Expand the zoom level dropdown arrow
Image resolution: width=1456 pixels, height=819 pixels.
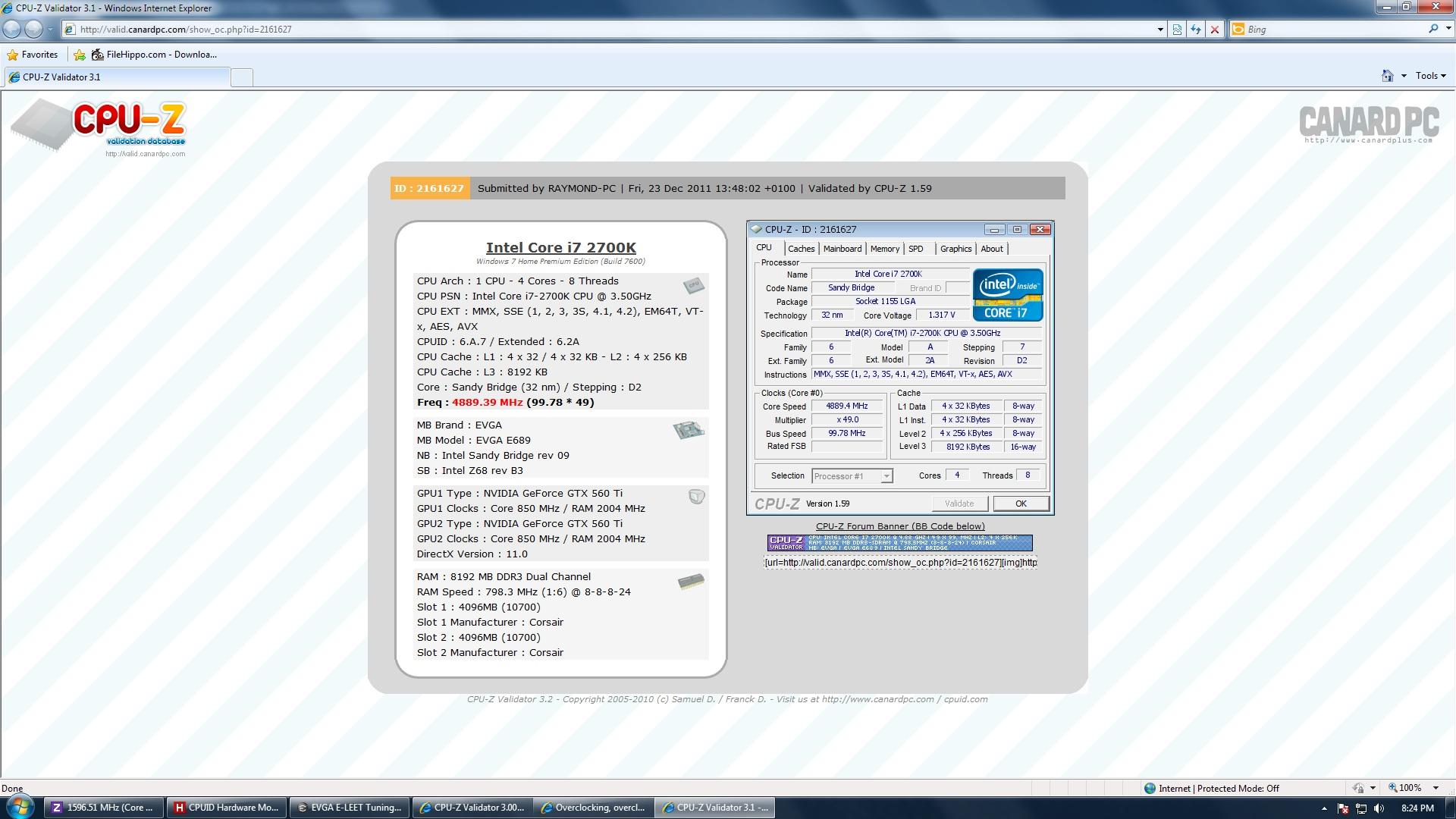(1436, 789)
